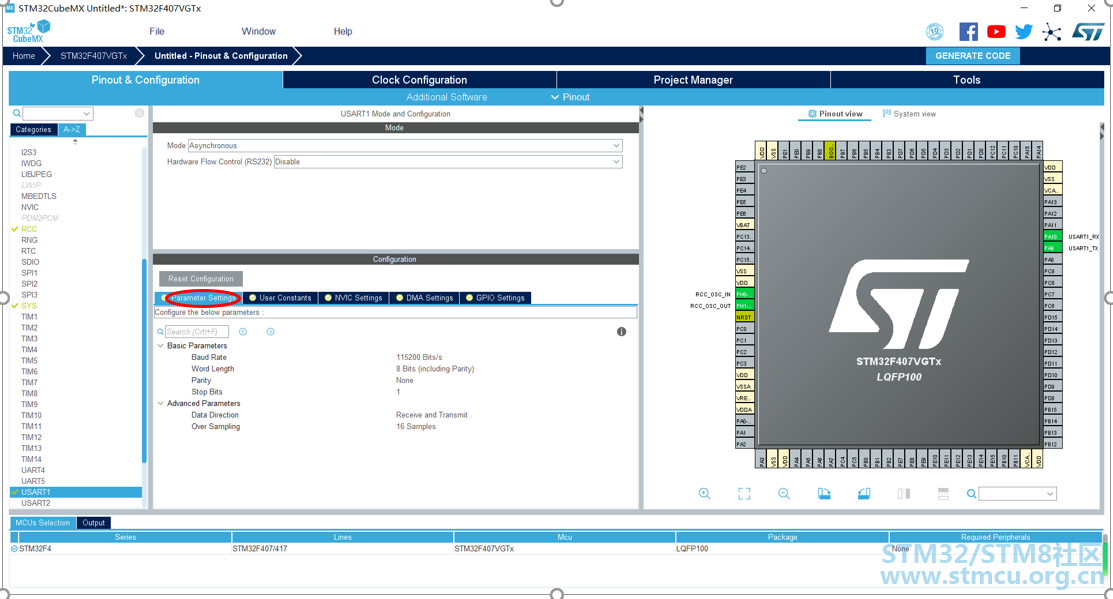Open the pin search combo box

pyautogui.click(x=1017, y=494)
